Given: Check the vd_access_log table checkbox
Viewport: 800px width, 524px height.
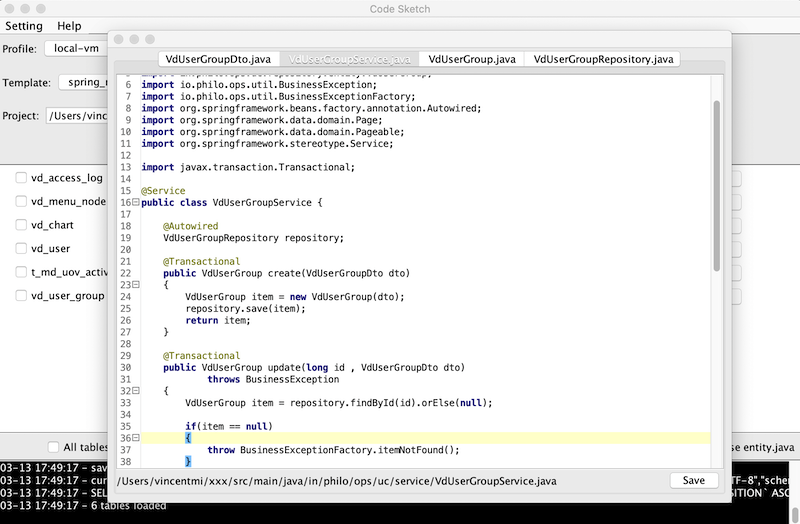Looking at the screenshot, I should 21,178.
